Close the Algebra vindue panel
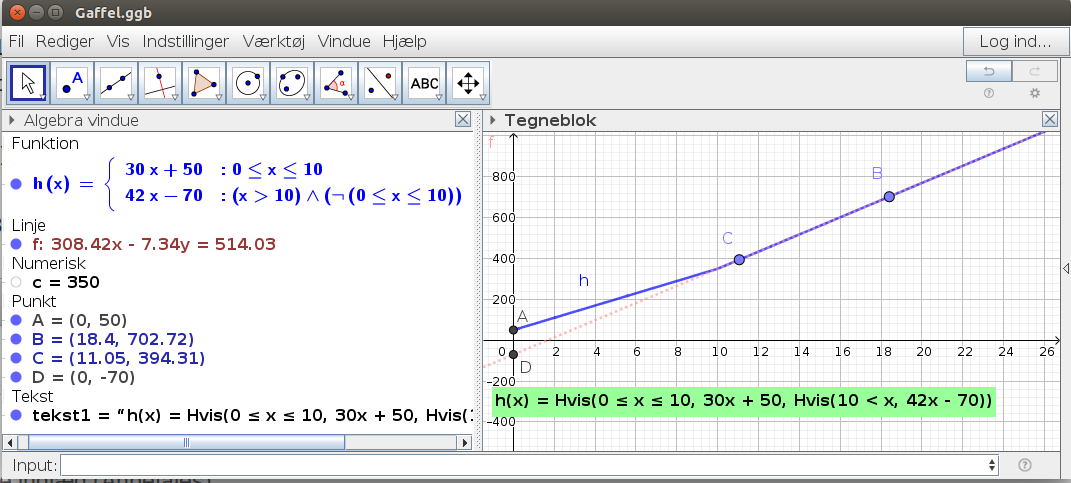1071x483 pixels. click(x=463, y=120)
